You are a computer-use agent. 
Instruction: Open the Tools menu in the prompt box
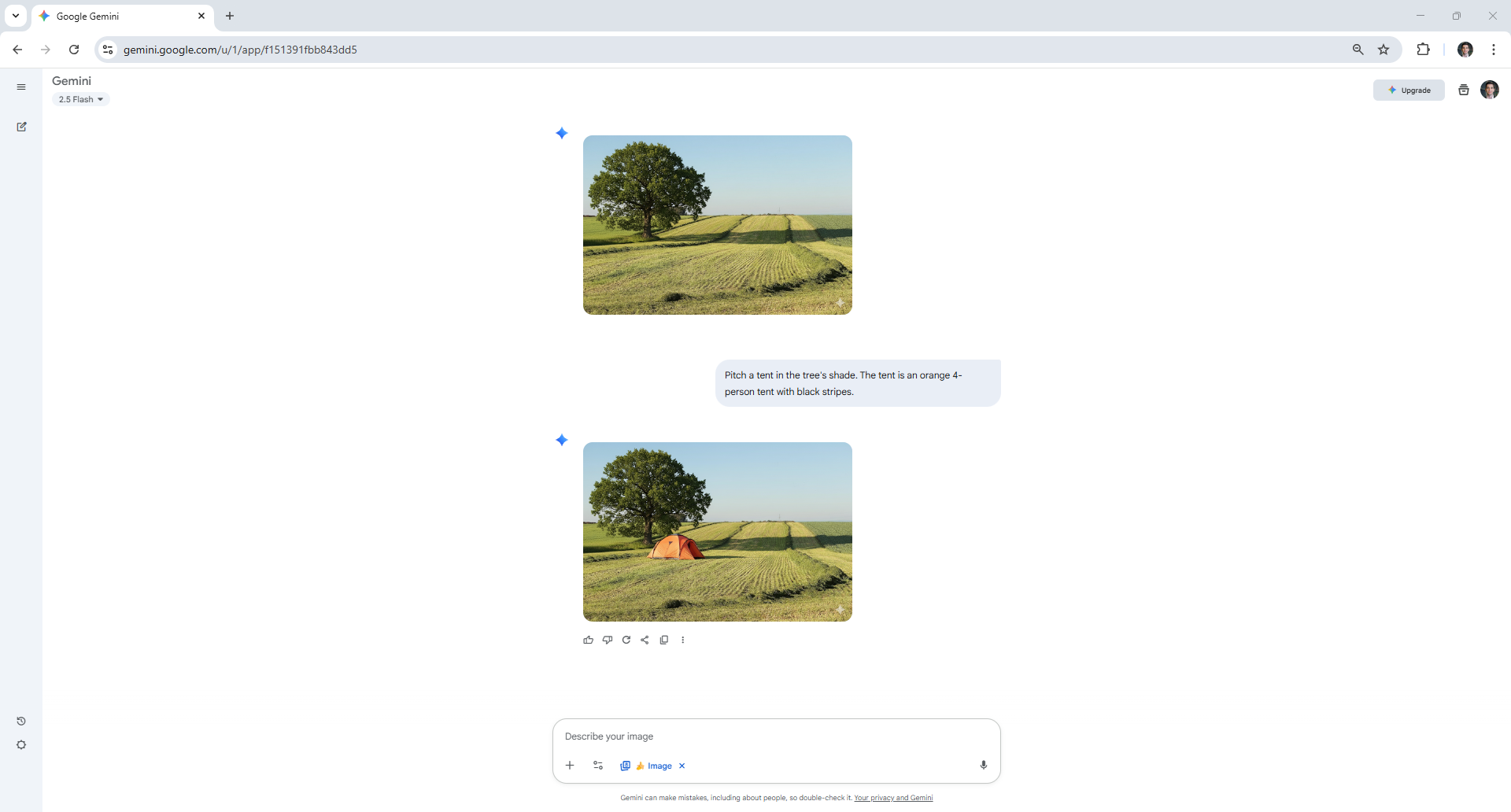click(598, 766)
